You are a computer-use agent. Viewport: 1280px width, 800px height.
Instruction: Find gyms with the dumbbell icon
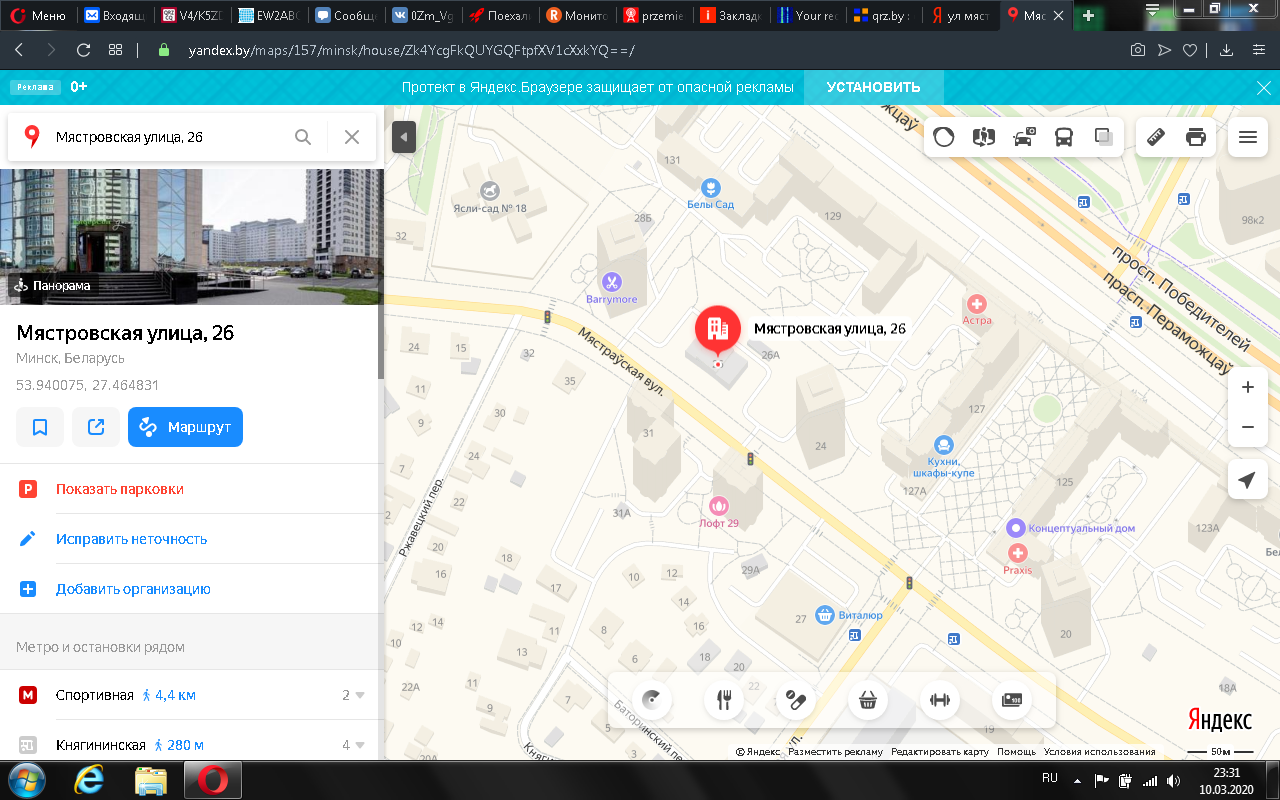tap(939, 700)
